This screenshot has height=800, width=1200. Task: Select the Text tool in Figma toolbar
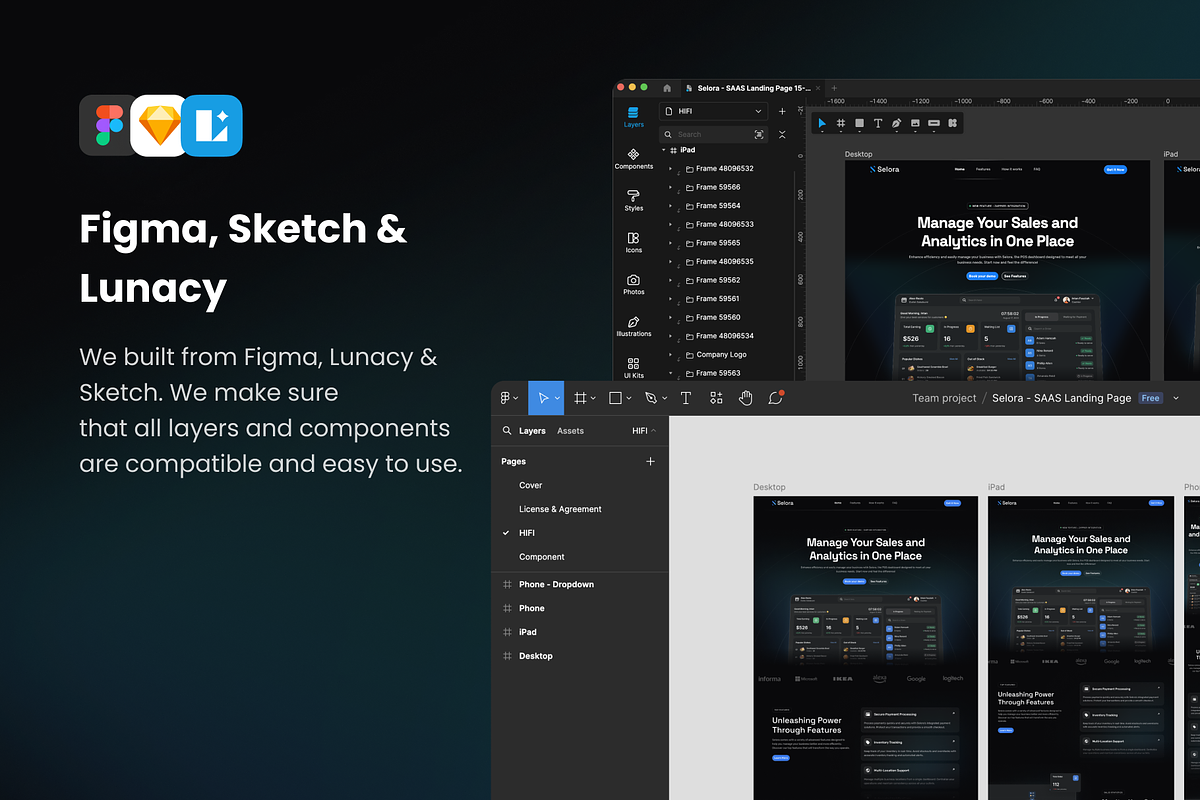[x=686, y=398]
